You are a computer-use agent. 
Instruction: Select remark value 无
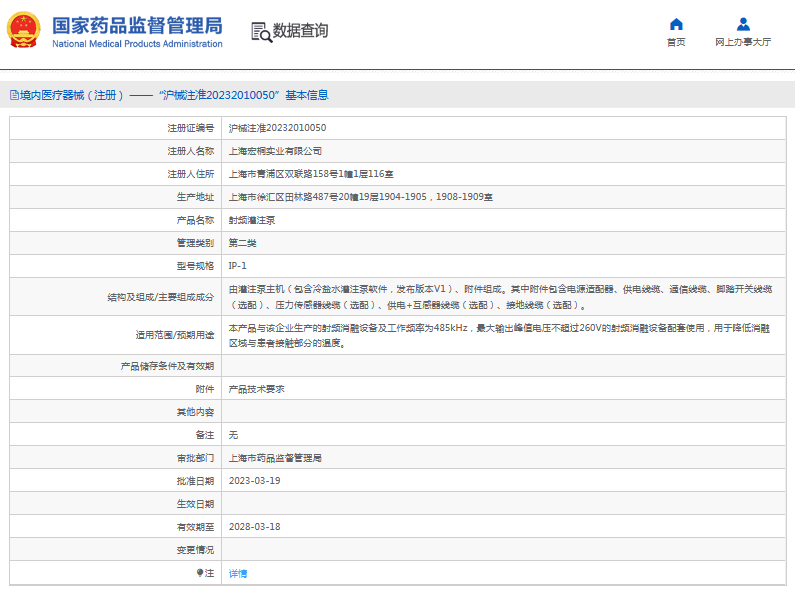[x=233, y=435]
